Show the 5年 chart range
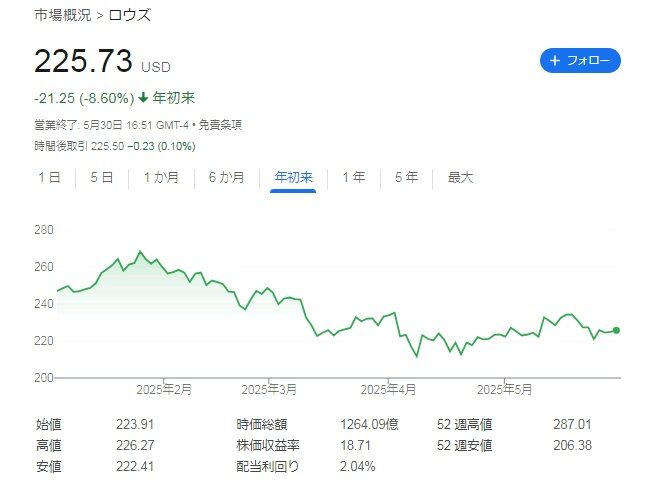The height and width of the screenshot is (480, 646). tap(407, 178)
